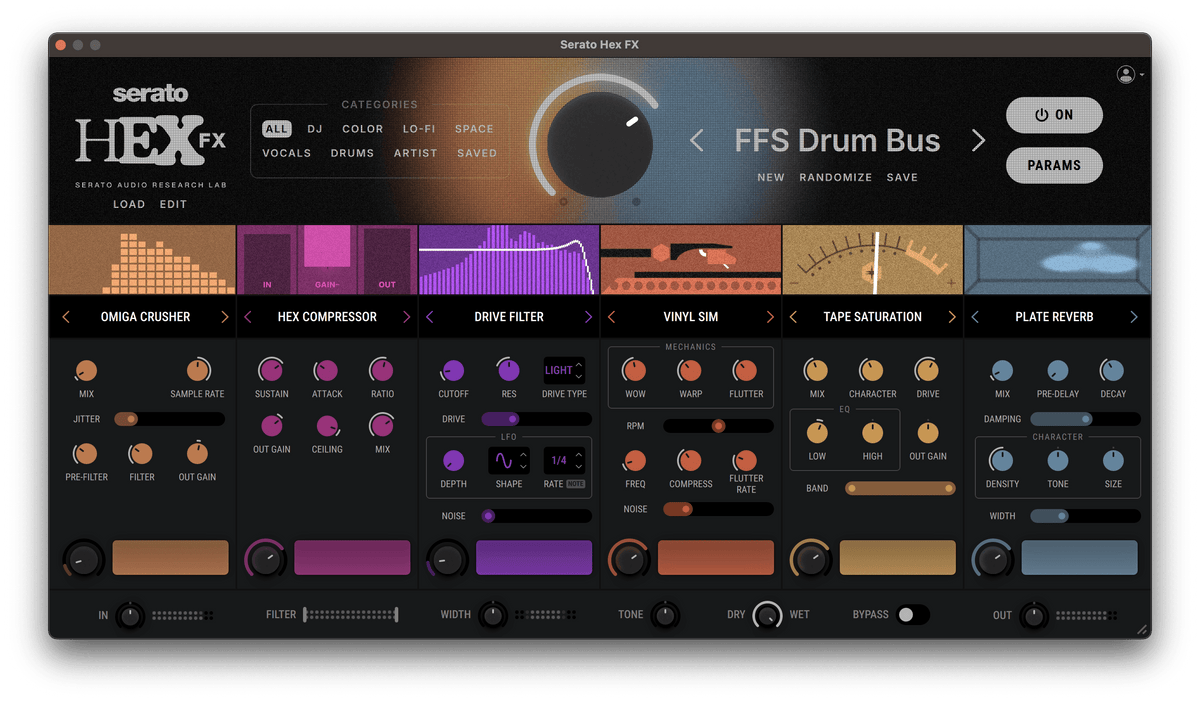The height and width of the screenshot is (703, 1200).
Task: Click NEW preset
Action: [x=771, y=177]
